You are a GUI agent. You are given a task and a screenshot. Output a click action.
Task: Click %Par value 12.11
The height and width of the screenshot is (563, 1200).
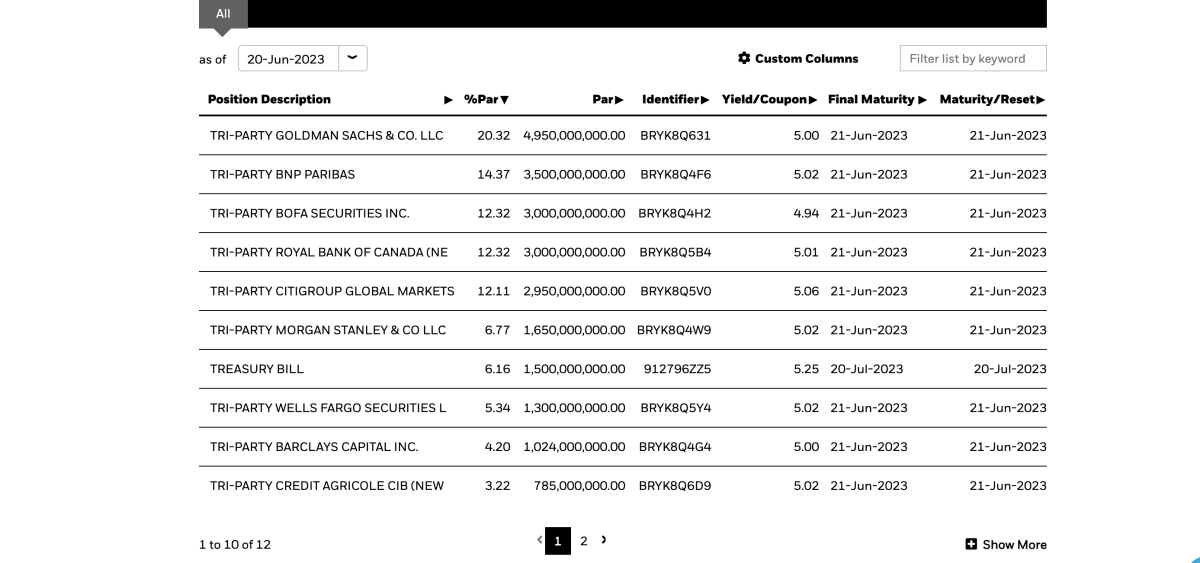(x=494, y=291)
